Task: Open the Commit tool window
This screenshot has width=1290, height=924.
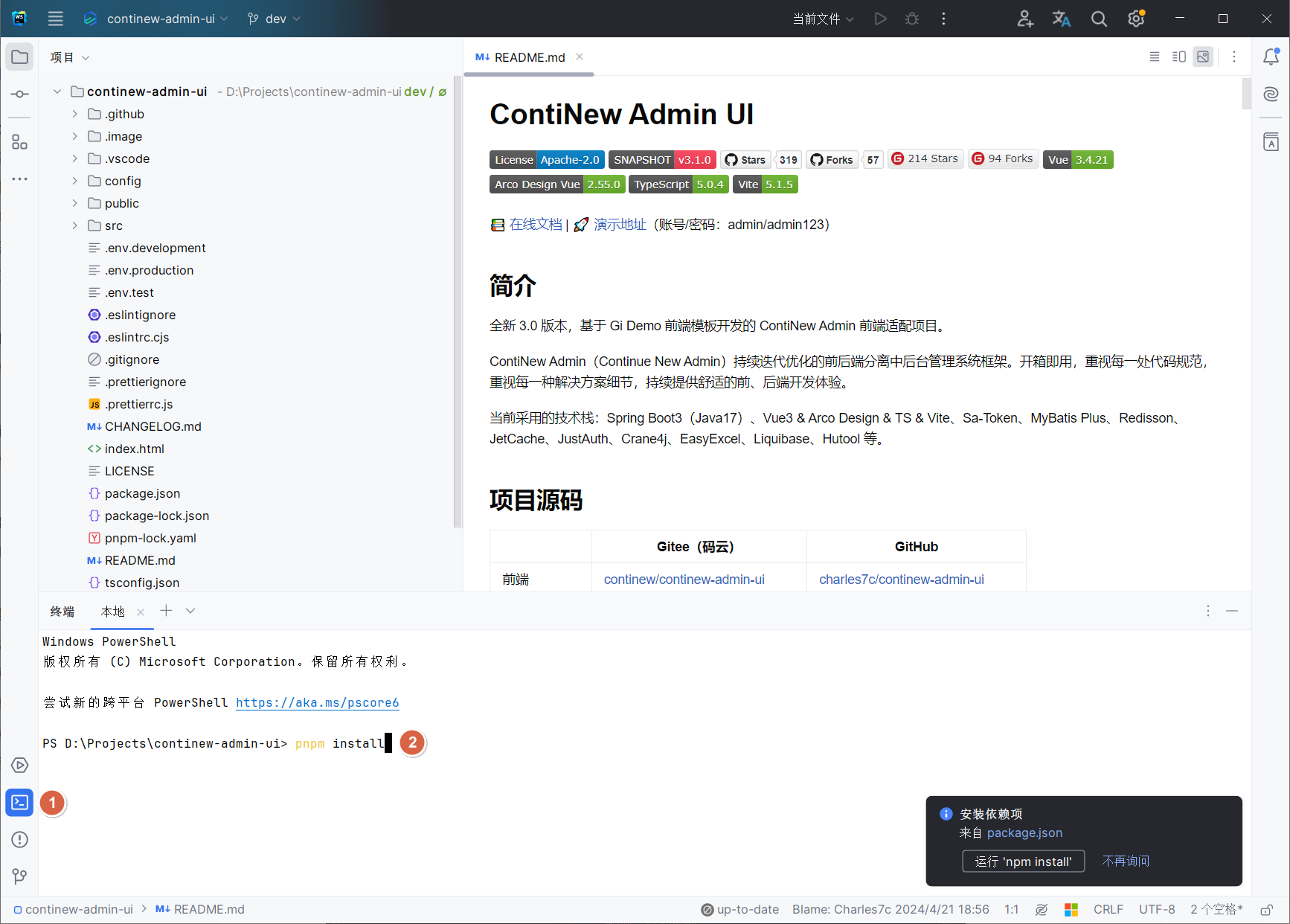Action: [20, 94]
